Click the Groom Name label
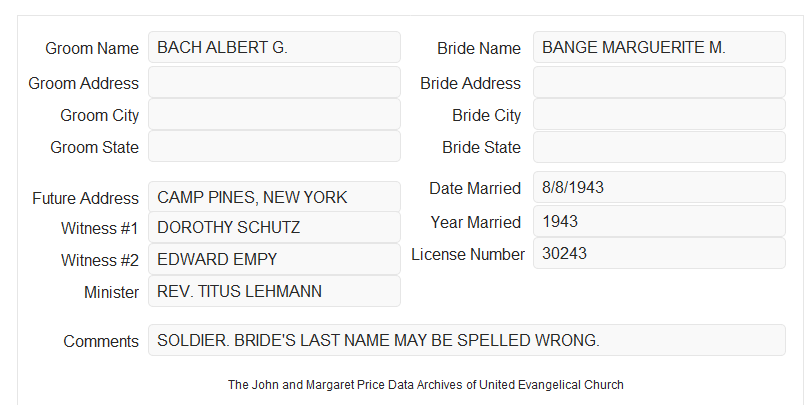This screenshot has width=805, height=405. point(92,48)
